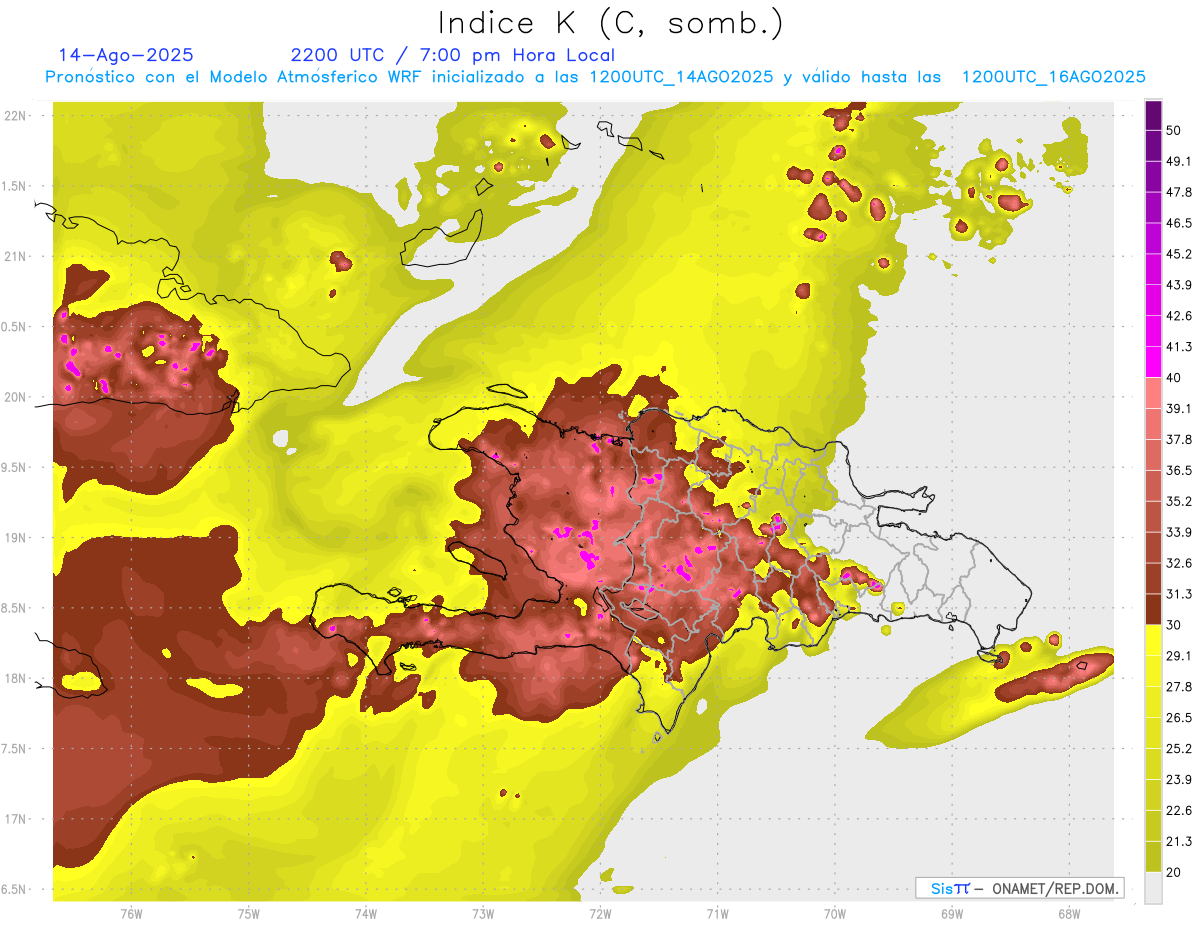Click the colorbar value '49.1'

tap(1179, 161)
